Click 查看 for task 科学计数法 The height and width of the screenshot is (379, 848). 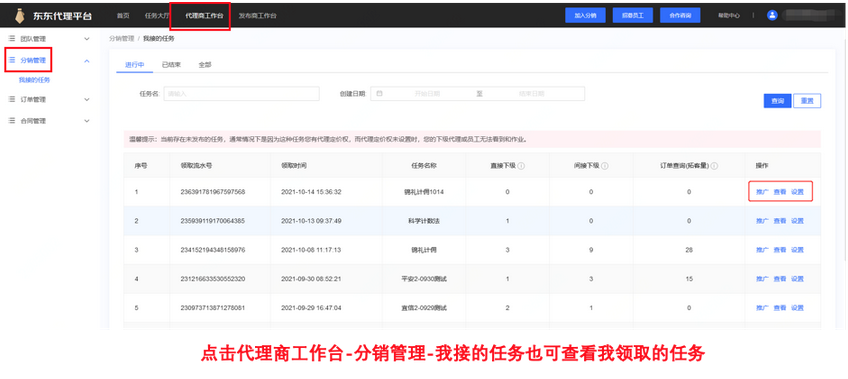780,221
